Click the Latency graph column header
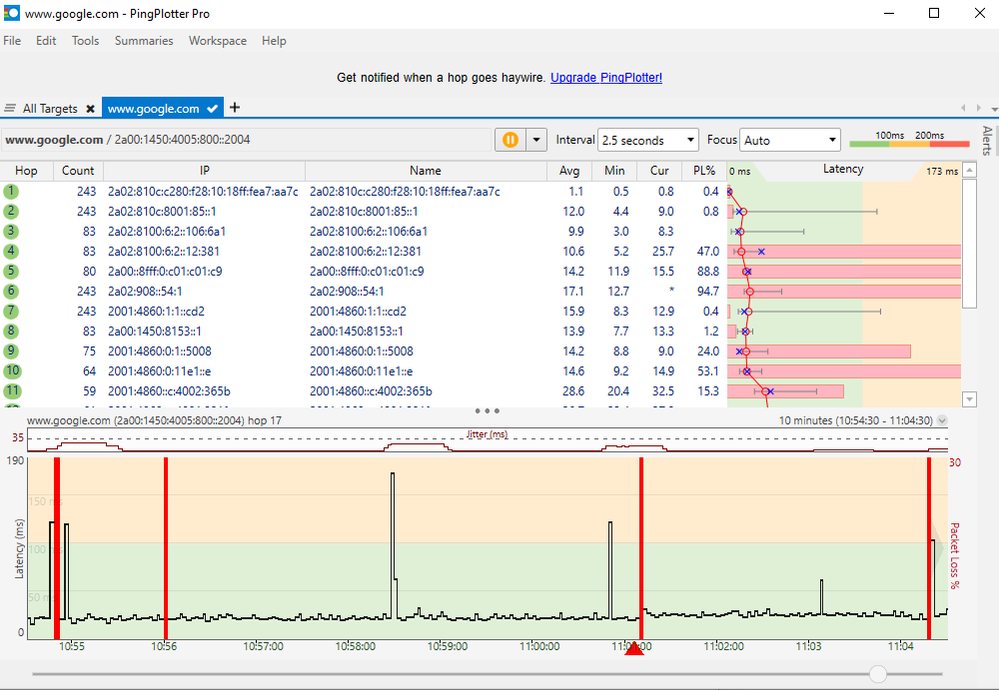 [x=843, y=169]
